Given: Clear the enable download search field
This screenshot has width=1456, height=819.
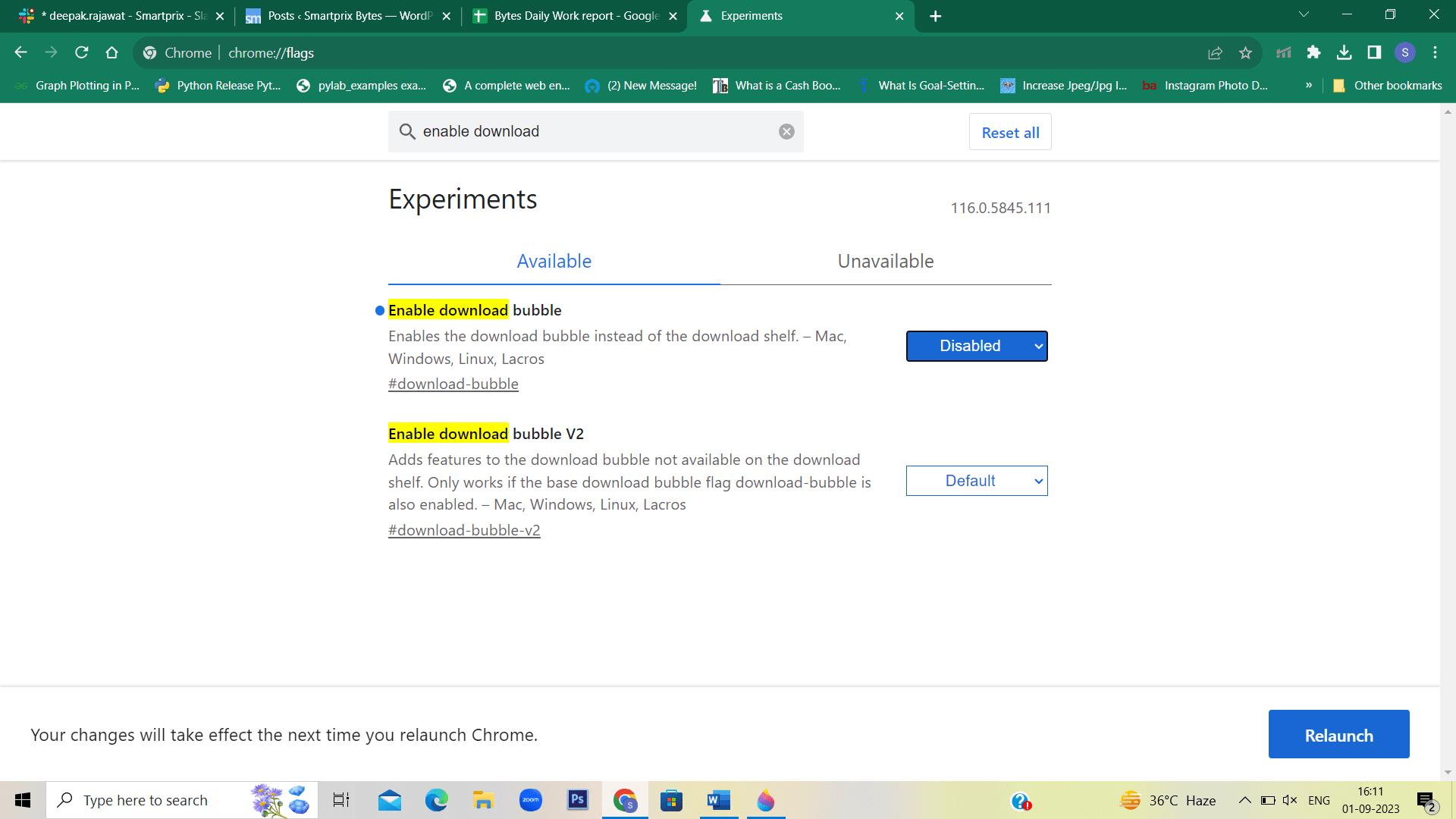Looking at the screenshot, I should click(x=786, y=131).
